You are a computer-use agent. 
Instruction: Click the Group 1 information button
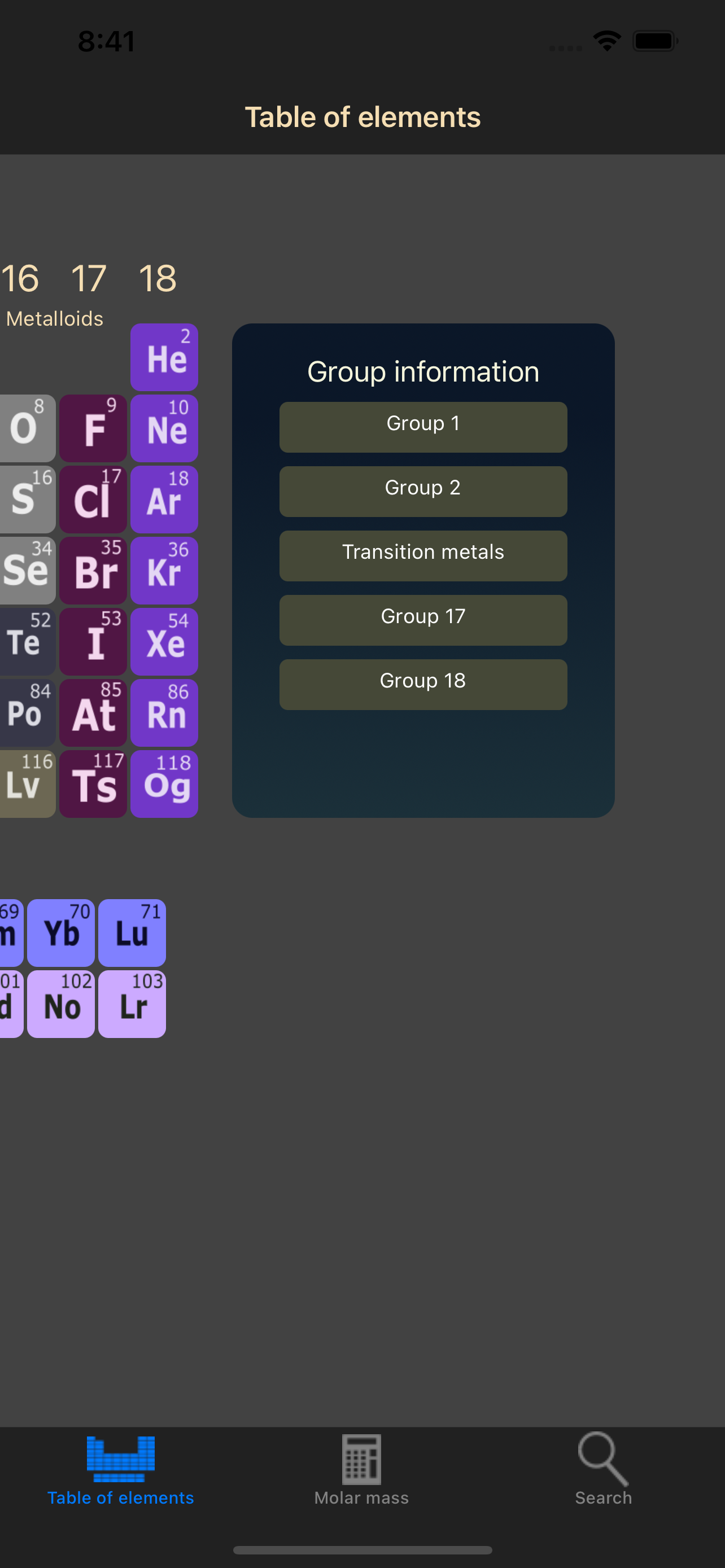coord(423,427)
